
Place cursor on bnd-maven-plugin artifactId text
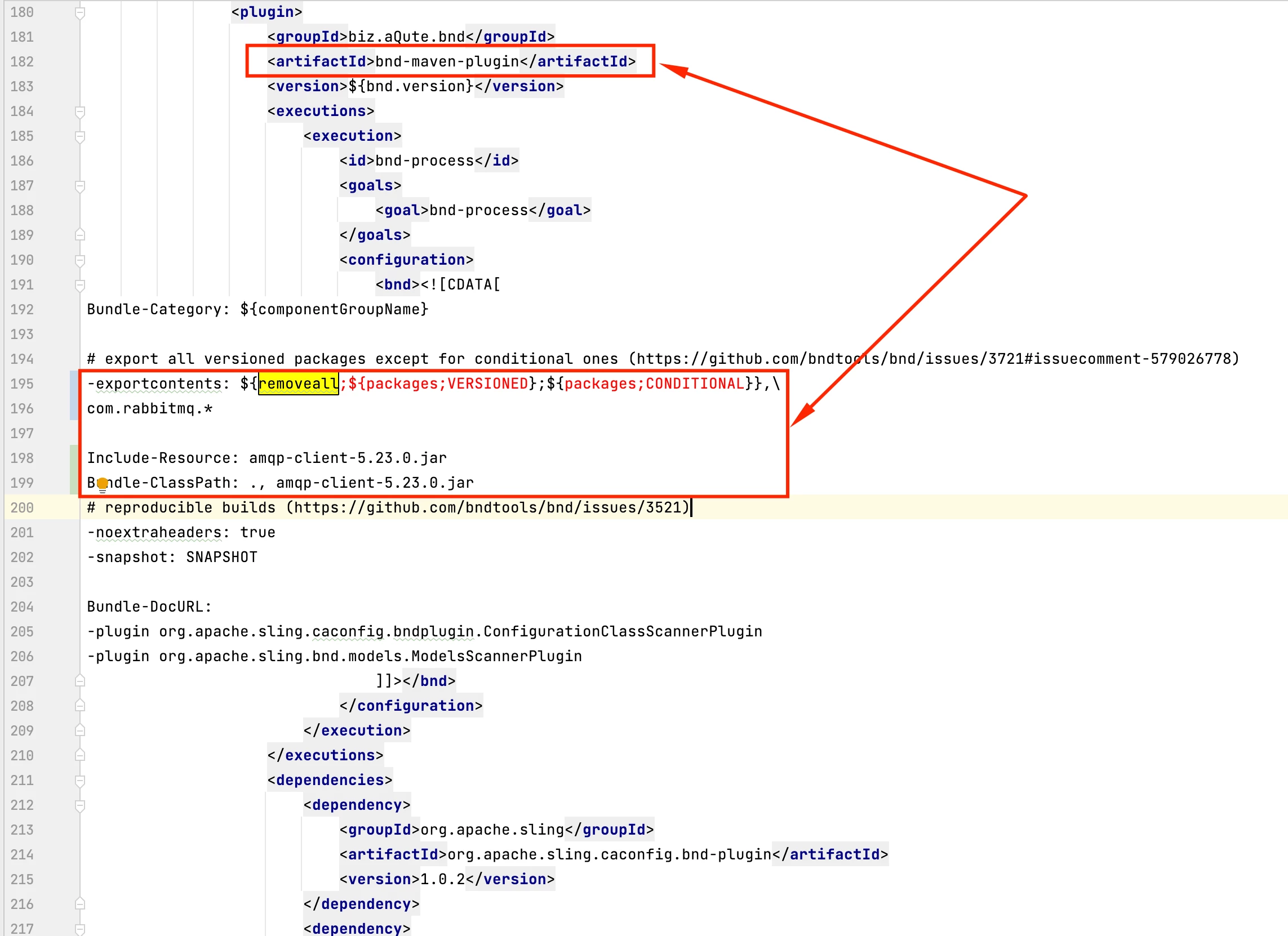coord(447,61)
